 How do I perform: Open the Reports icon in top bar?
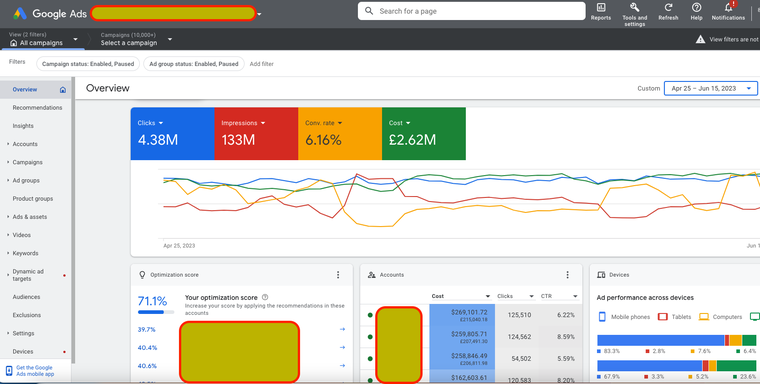point(601,8)
